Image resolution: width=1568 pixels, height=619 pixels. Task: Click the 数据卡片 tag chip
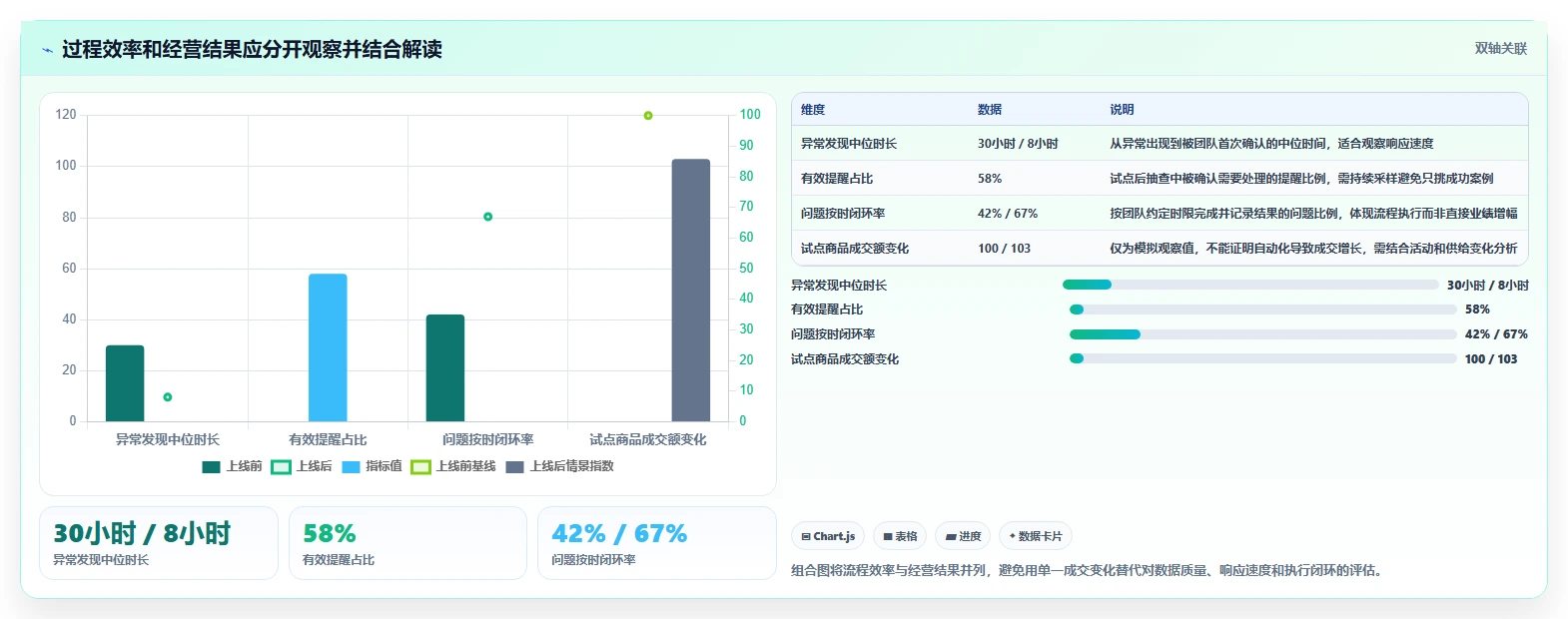pos(1036,536)
